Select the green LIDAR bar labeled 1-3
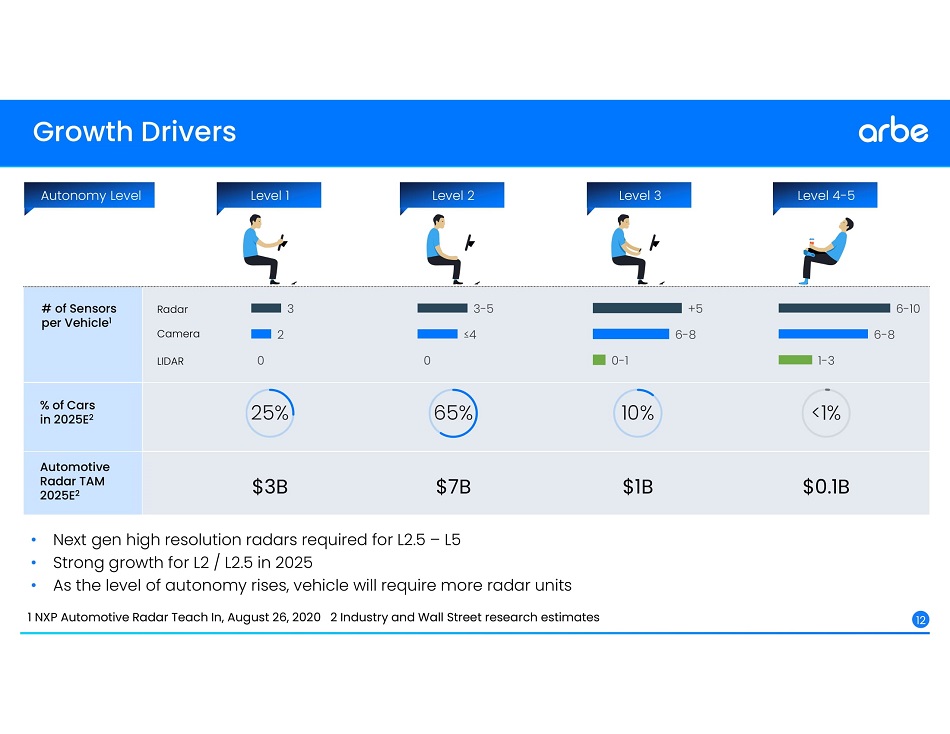 click(795, 360)
